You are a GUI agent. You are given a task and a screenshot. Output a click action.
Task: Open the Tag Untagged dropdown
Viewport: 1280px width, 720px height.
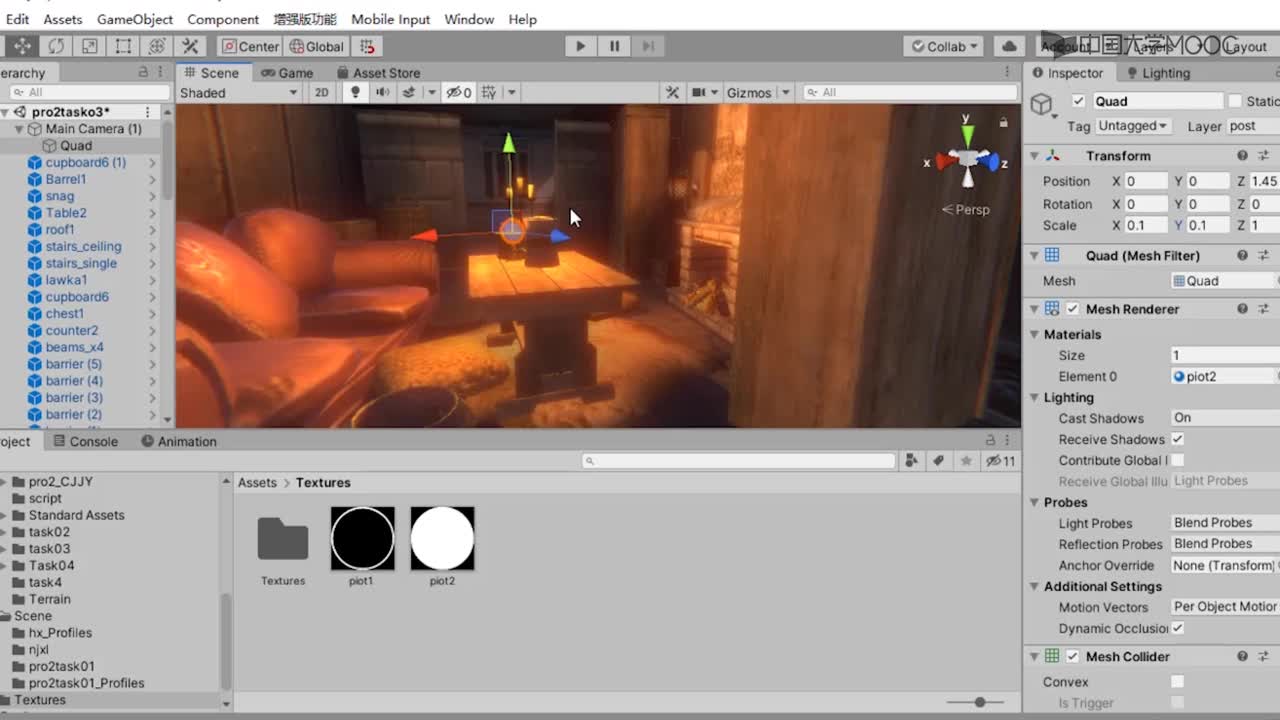coord(1133,126)
